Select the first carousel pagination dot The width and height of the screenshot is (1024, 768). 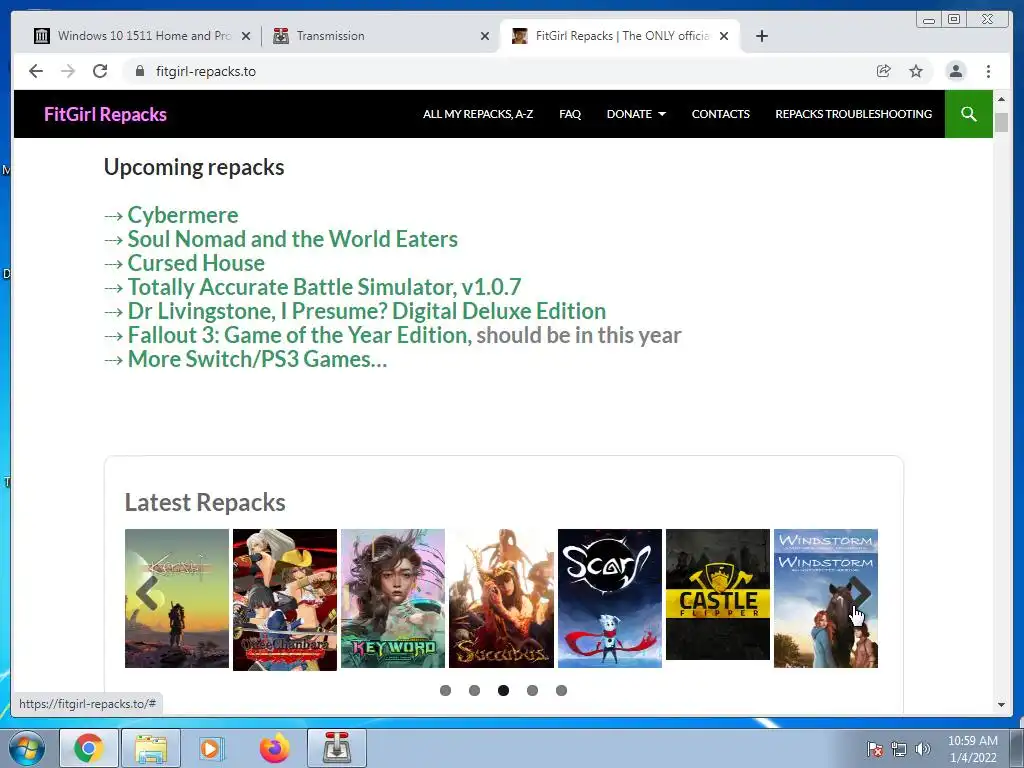coord(445,690)
